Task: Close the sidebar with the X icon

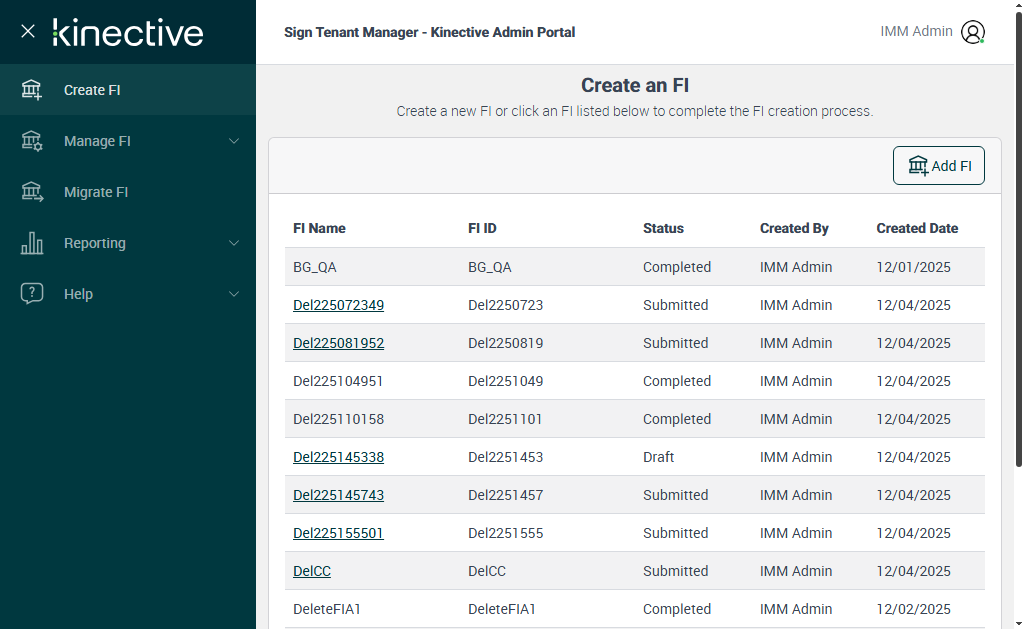Action: point(28,32)
